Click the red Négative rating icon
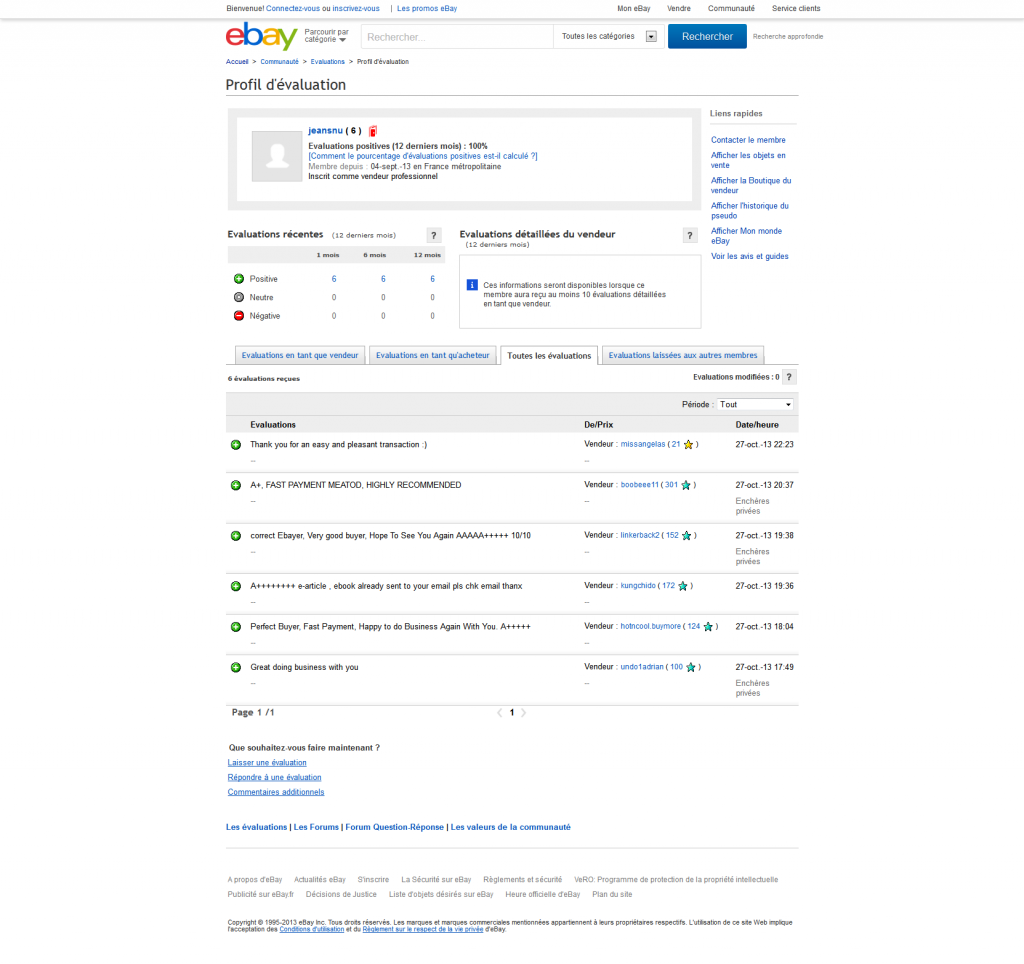This screenshot has height=964, width=1024. click(x=239, y=315)
